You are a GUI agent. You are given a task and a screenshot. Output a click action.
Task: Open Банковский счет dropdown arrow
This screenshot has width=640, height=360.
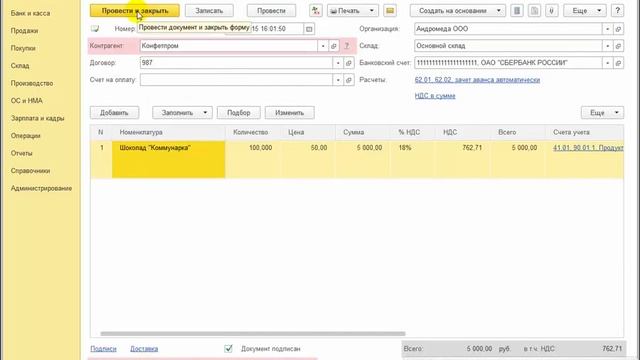[607, 63]
